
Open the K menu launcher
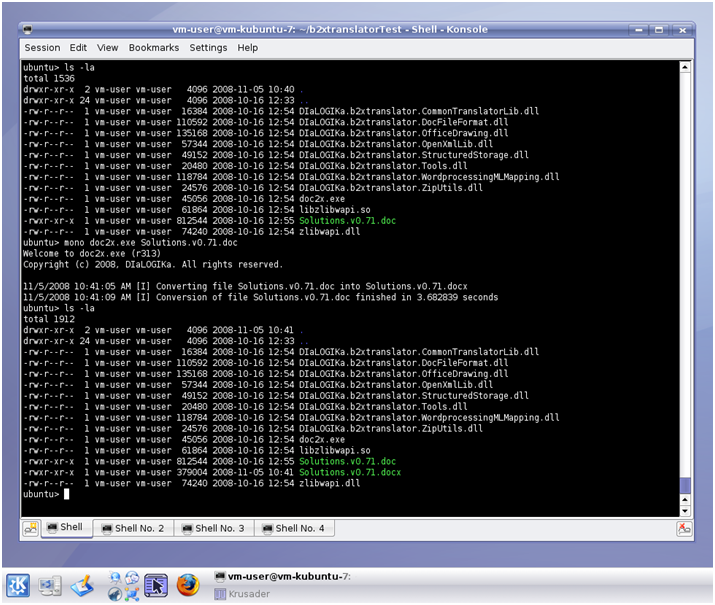click(x=18, y=585)
